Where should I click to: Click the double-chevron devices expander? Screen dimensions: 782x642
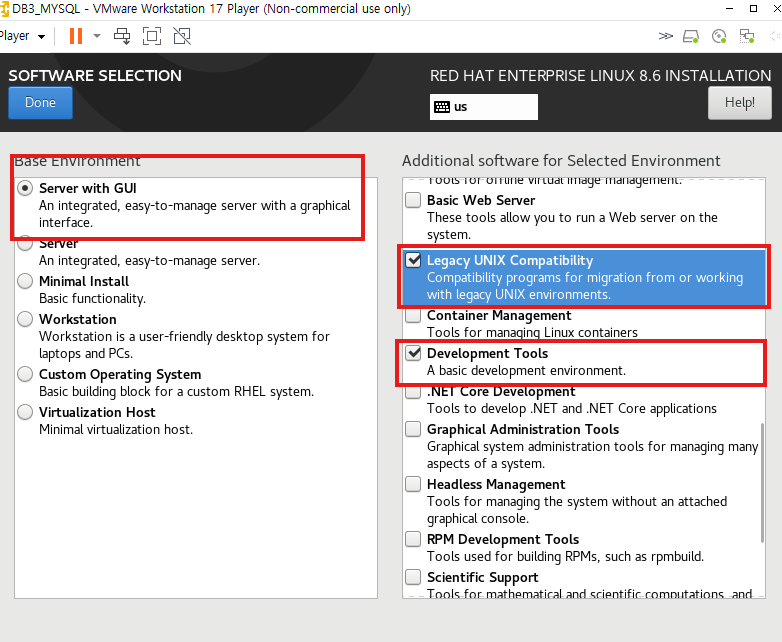click(x=665, y=36)
